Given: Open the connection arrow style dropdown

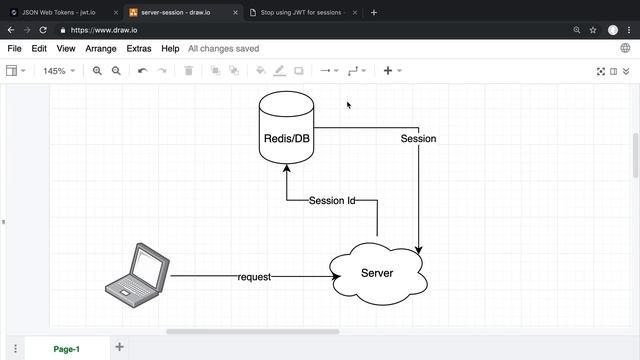Looking at the screenshot, I should click(329, 71).
